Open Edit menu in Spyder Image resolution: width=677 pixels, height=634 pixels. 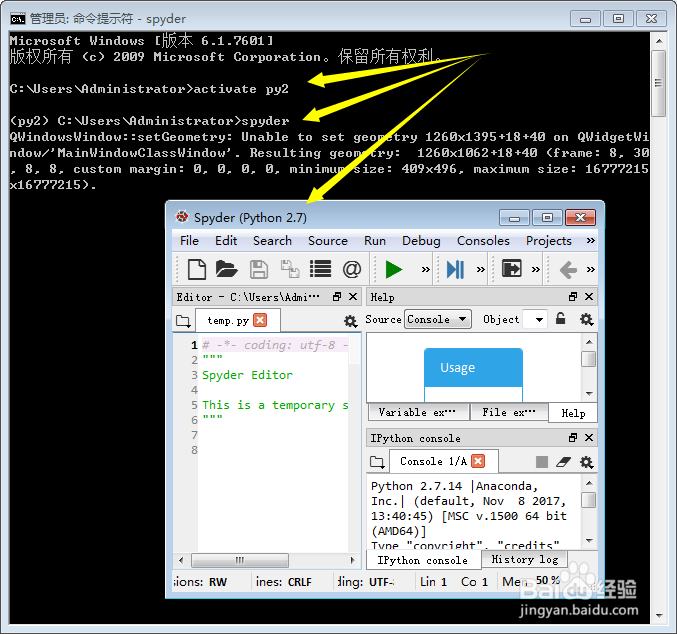[x=226, y=241]
